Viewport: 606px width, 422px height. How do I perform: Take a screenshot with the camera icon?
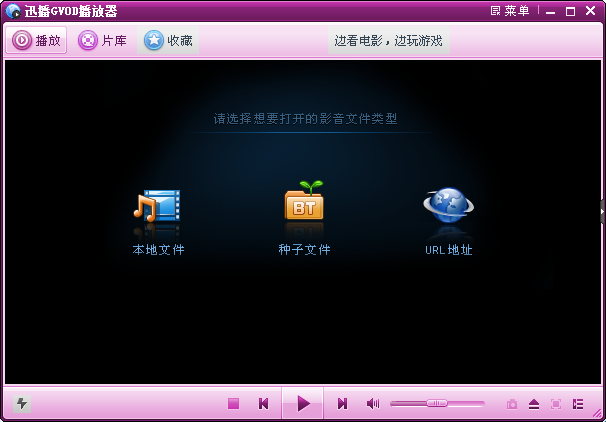pyautogui.click(x=512, y=404)
